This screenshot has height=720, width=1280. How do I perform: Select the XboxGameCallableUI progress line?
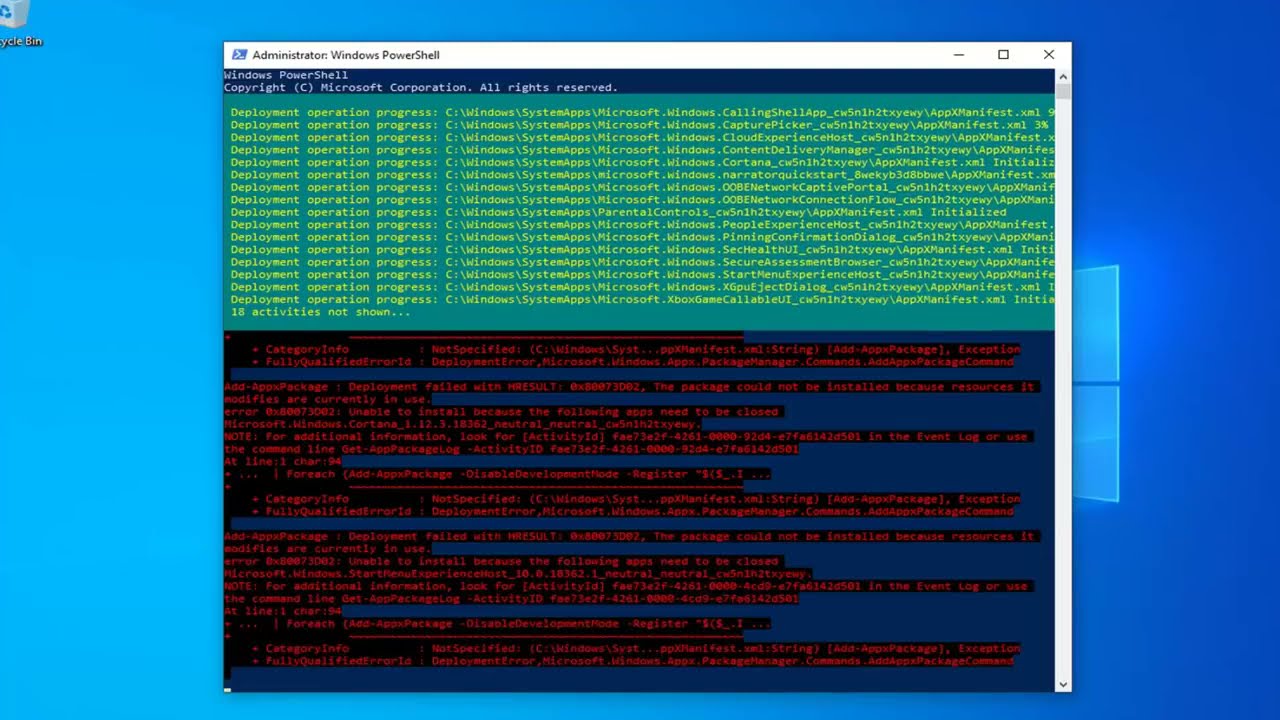(x=642, y=299)
